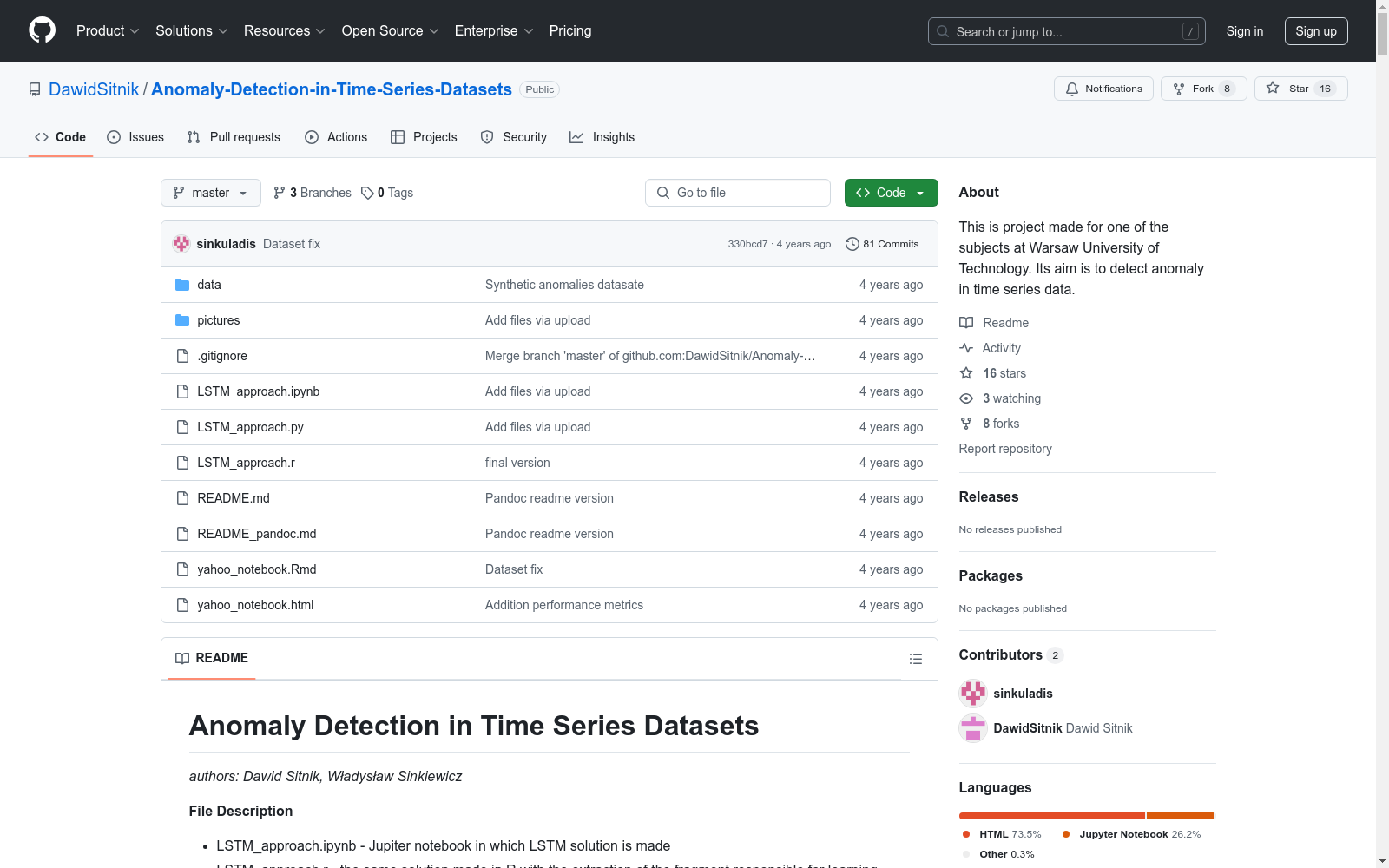This screenshot has height=868, width=1389.
Task: Star this repository
Action: [x=1301, y=89]
